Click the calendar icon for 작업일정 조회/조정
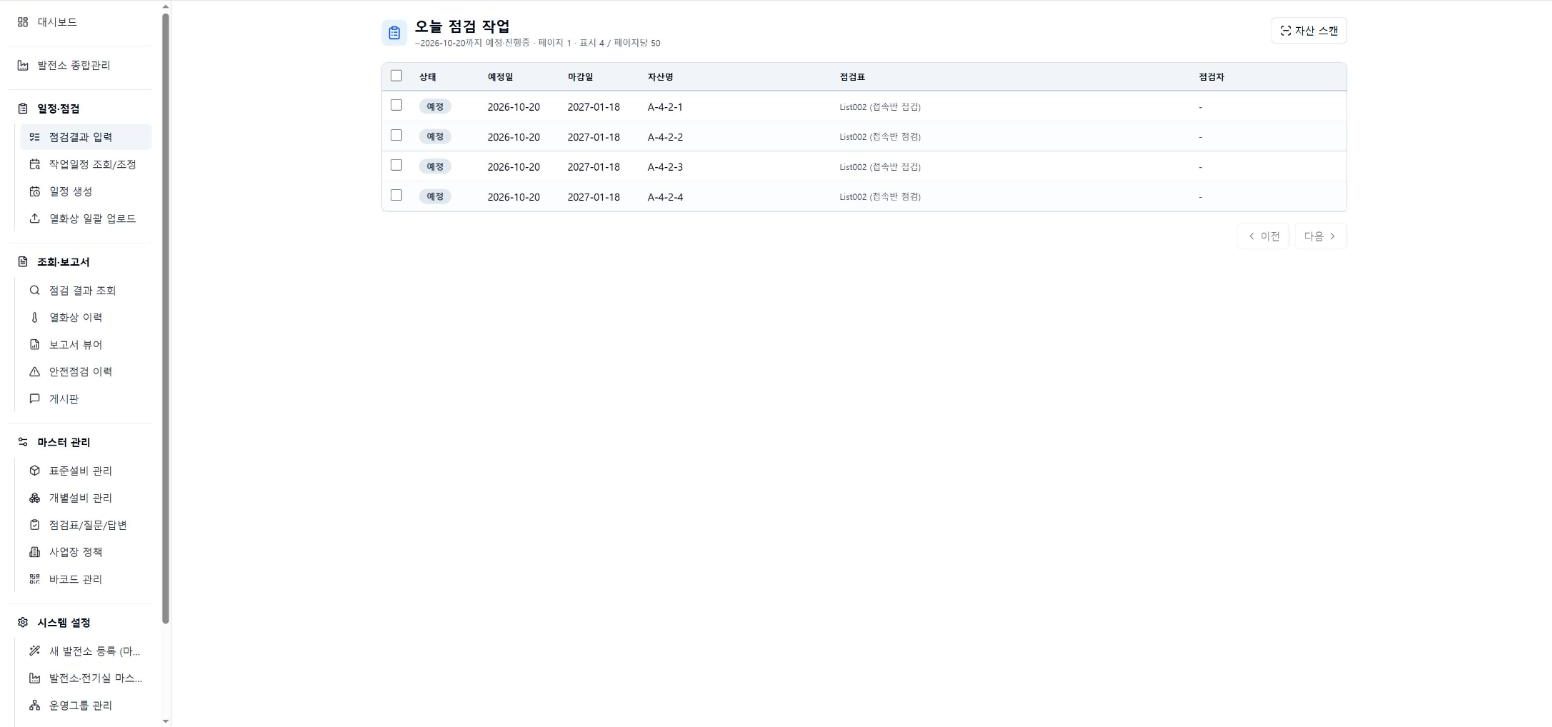Viewport: 1552px width, 727px height. coord(35,165)
